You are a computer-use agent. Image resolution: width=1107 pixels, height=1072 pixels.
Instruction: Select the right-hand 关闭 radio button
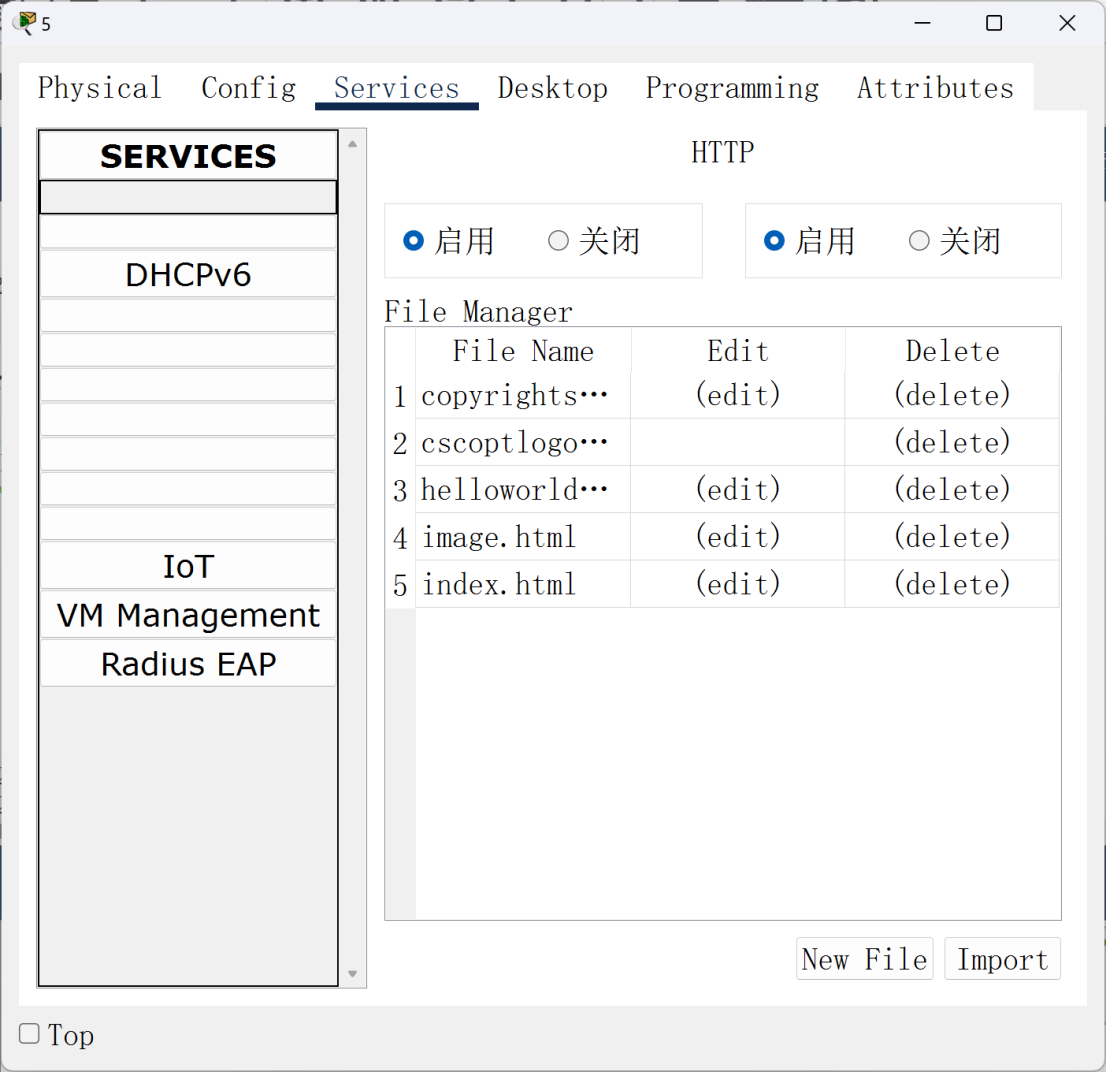click(x=919, y=241)
